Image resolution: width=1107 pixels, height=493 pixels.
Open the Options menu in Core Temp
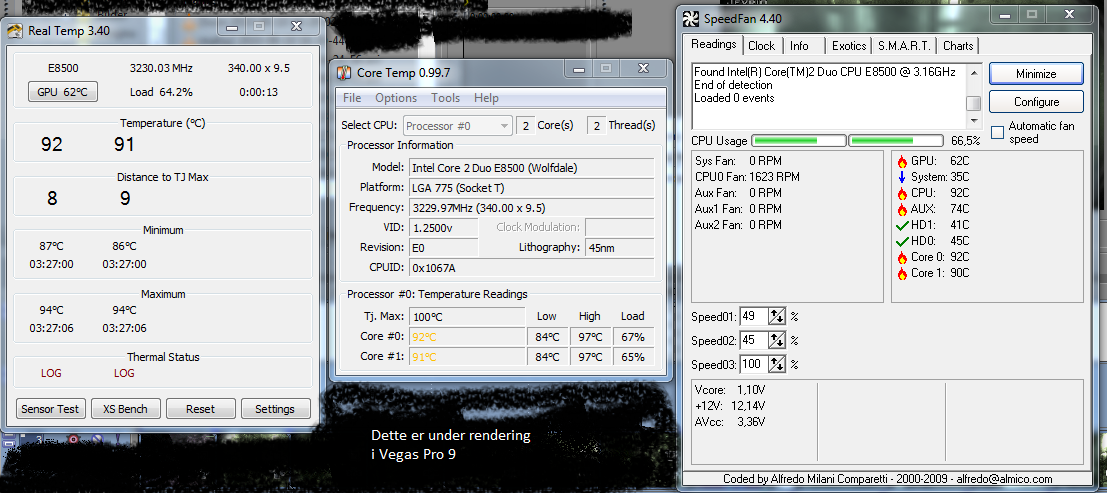(395, 97)
